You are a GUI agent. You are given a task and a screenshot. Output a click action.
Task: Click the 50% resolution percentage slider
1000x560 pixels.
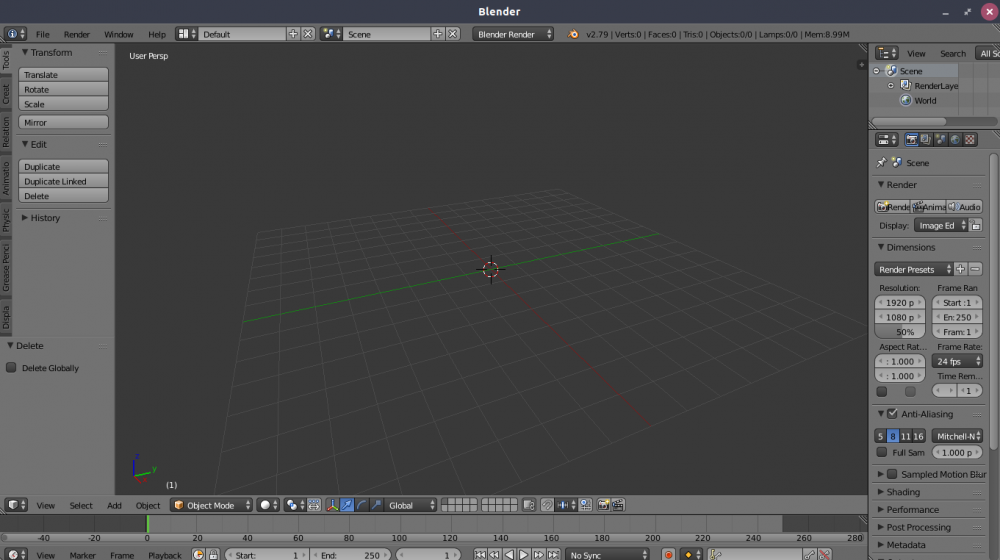click(x=900, y=332)
